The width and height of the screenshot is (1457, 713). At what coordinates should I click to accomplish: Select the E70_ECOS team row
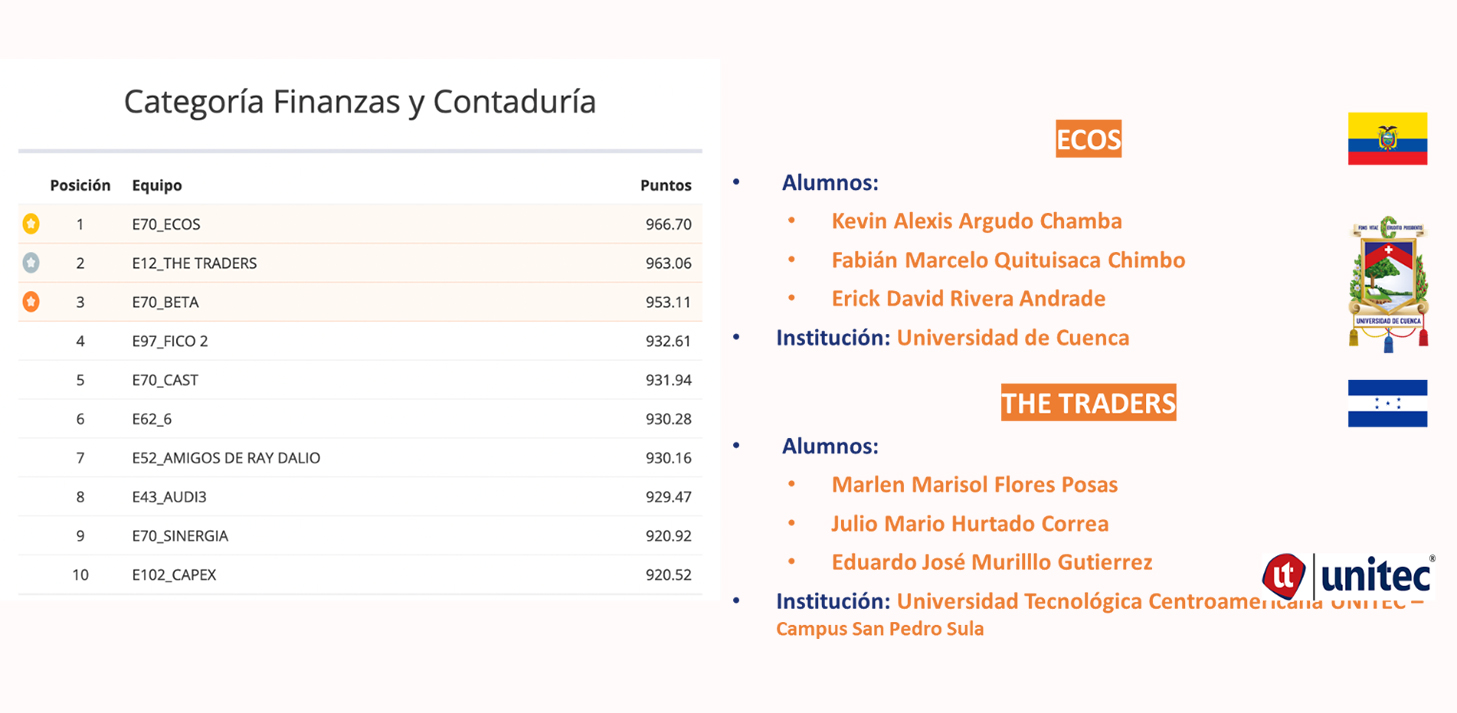[x=360, y=224]
